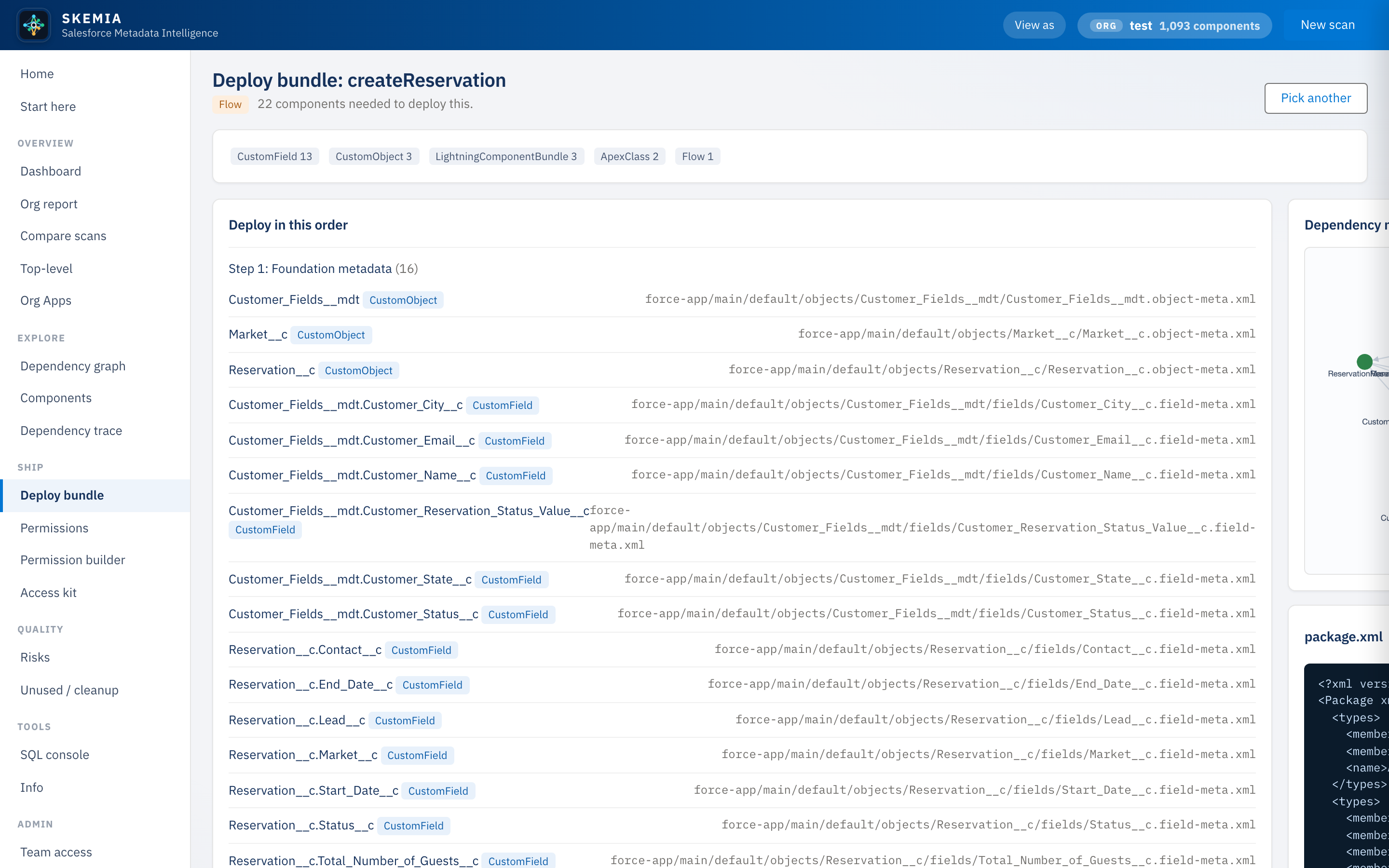Click the package.xml code block

pyautogui.click(x=1346, y=766)
